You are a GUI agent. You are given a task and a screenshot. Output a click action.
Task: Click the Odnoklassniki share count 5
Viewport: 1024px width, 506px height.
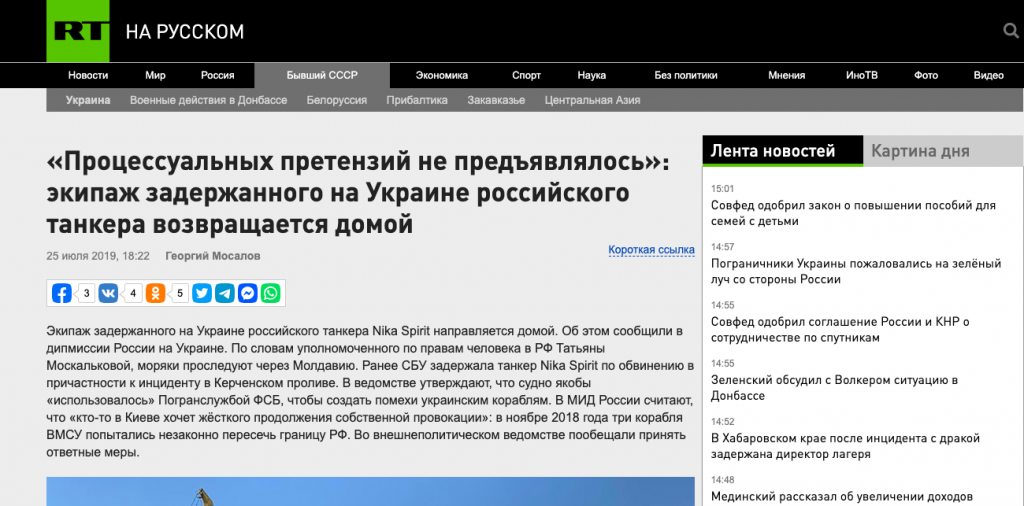pos(180,293)
